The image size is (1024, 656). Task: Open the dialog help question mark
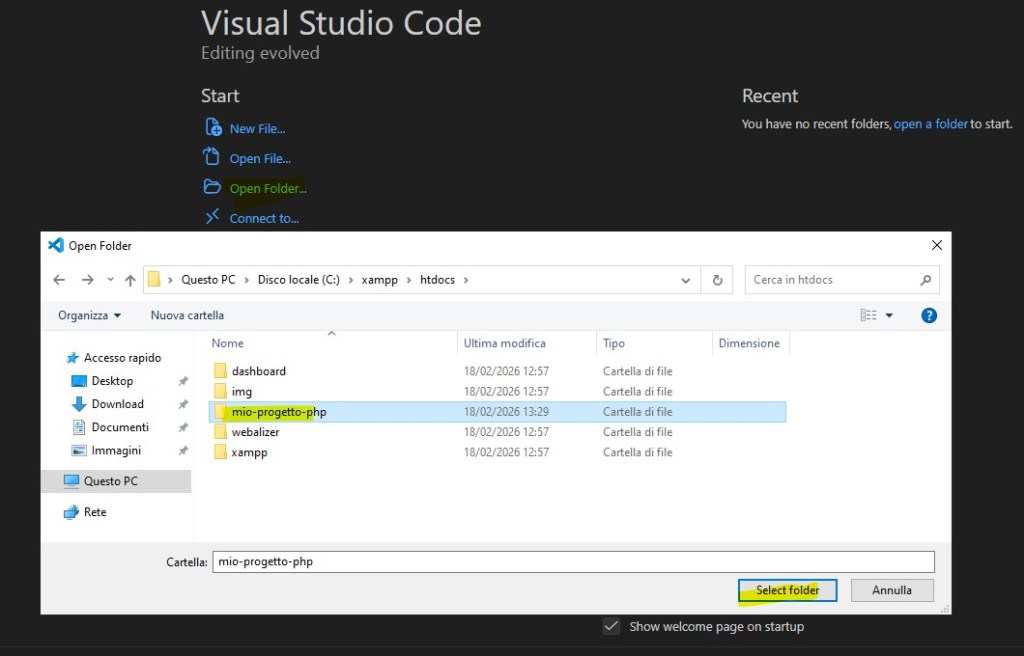(928, 315)
